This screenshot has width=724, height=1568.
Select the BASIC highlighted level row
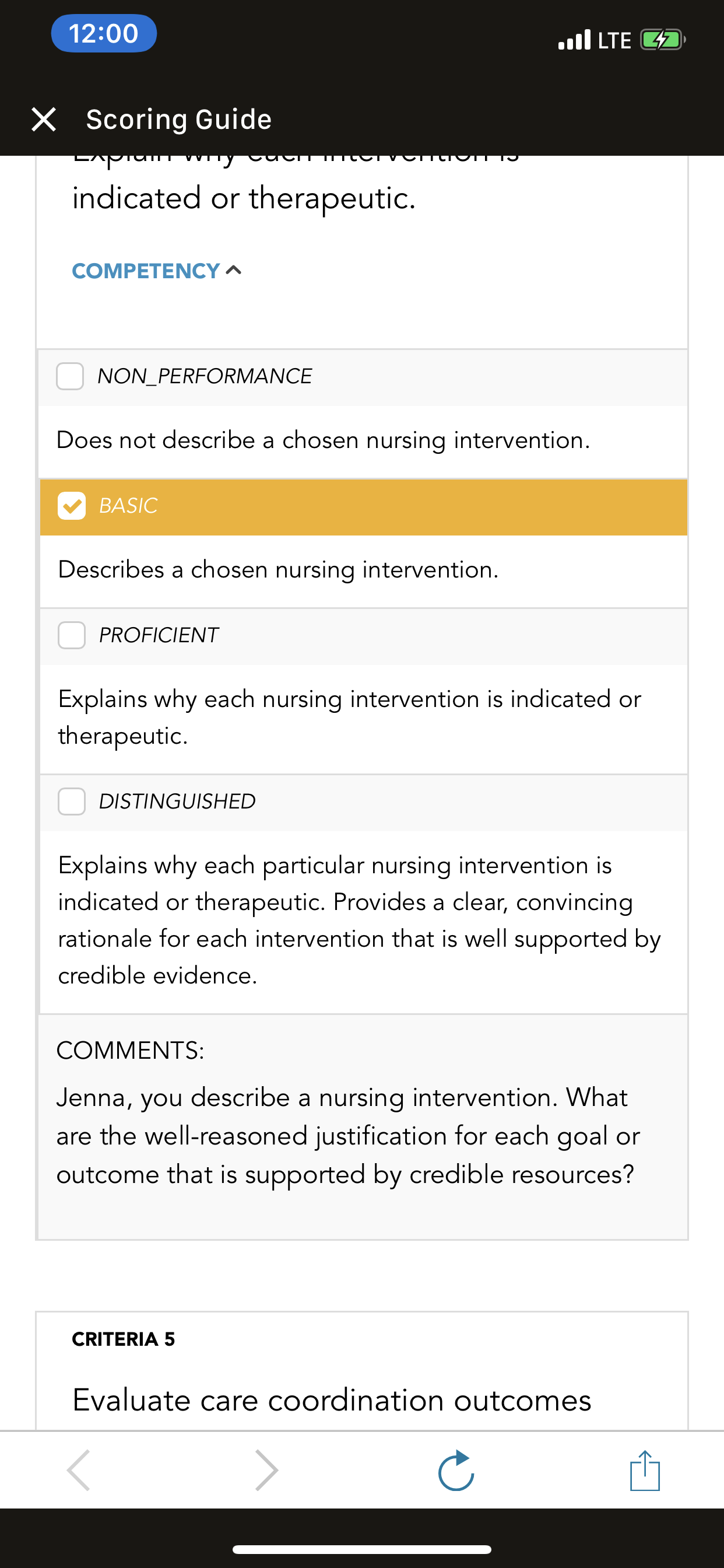[x=364, y=507]
